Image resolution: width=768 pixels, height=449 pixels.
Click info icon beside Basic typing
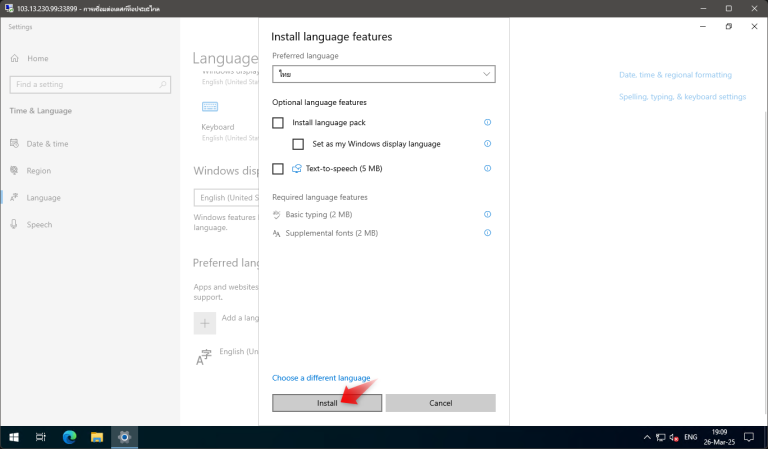pos(487,214)
